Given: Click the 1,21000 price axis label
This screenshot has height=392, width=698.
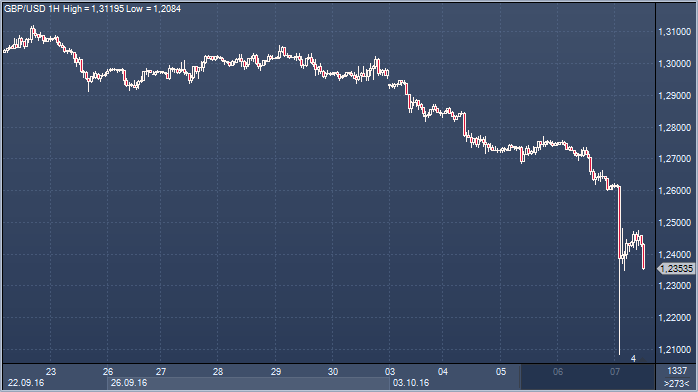Looking at the screenshot, I should (x=674, y=350).
